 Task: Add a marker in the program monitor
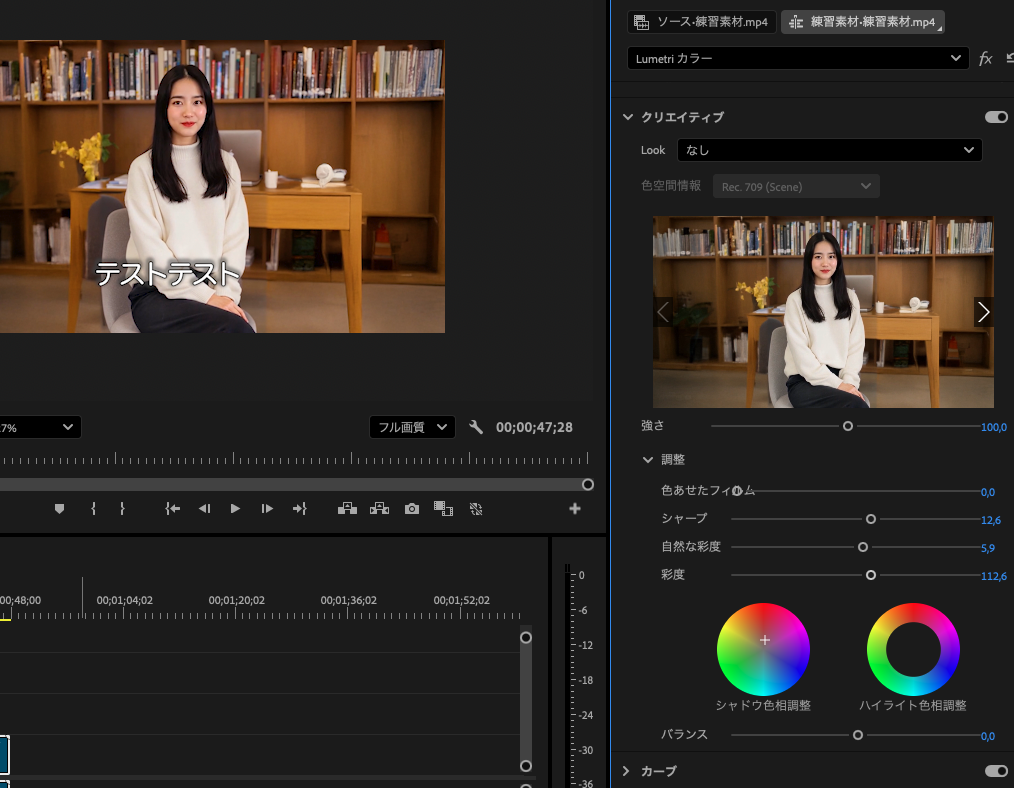(59, 509)
